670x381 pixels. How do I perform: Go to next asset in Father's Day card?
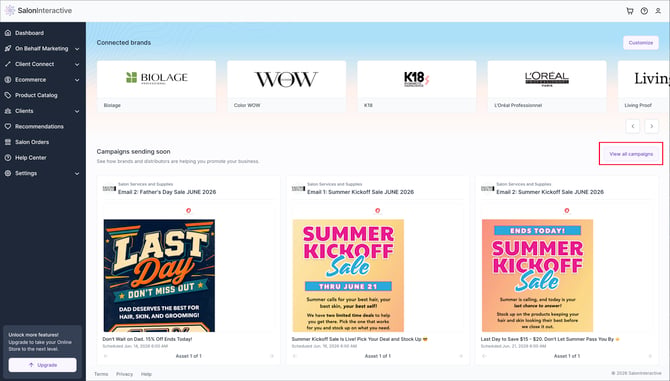pos(272,356)
